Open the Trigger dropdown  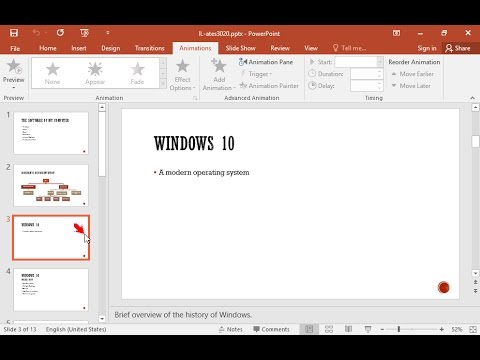(x=257, y=74)
